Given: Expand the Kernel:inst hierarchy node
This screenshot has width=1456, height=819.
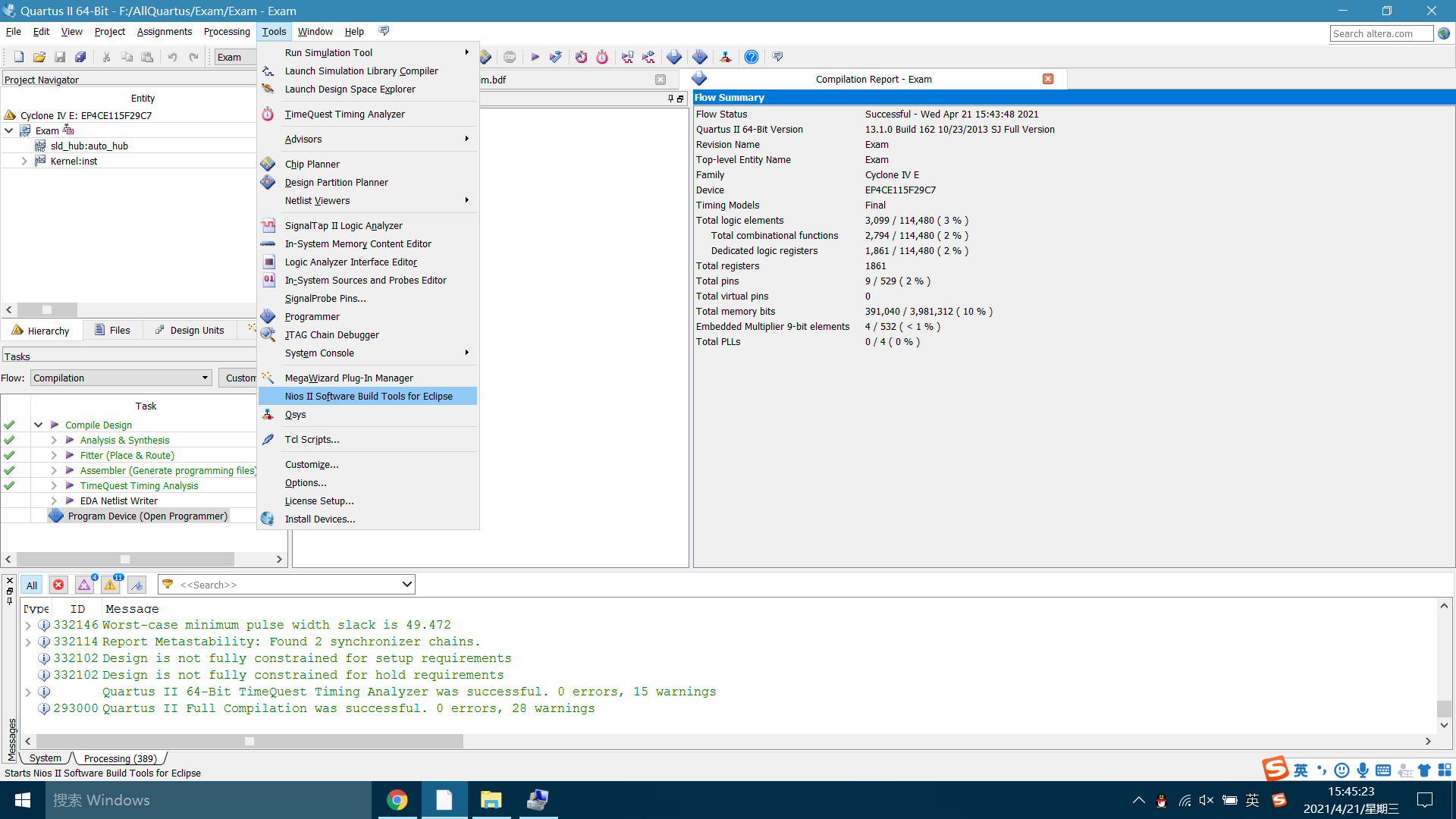Looking at the screenshot, I should [x=24, y=161].
